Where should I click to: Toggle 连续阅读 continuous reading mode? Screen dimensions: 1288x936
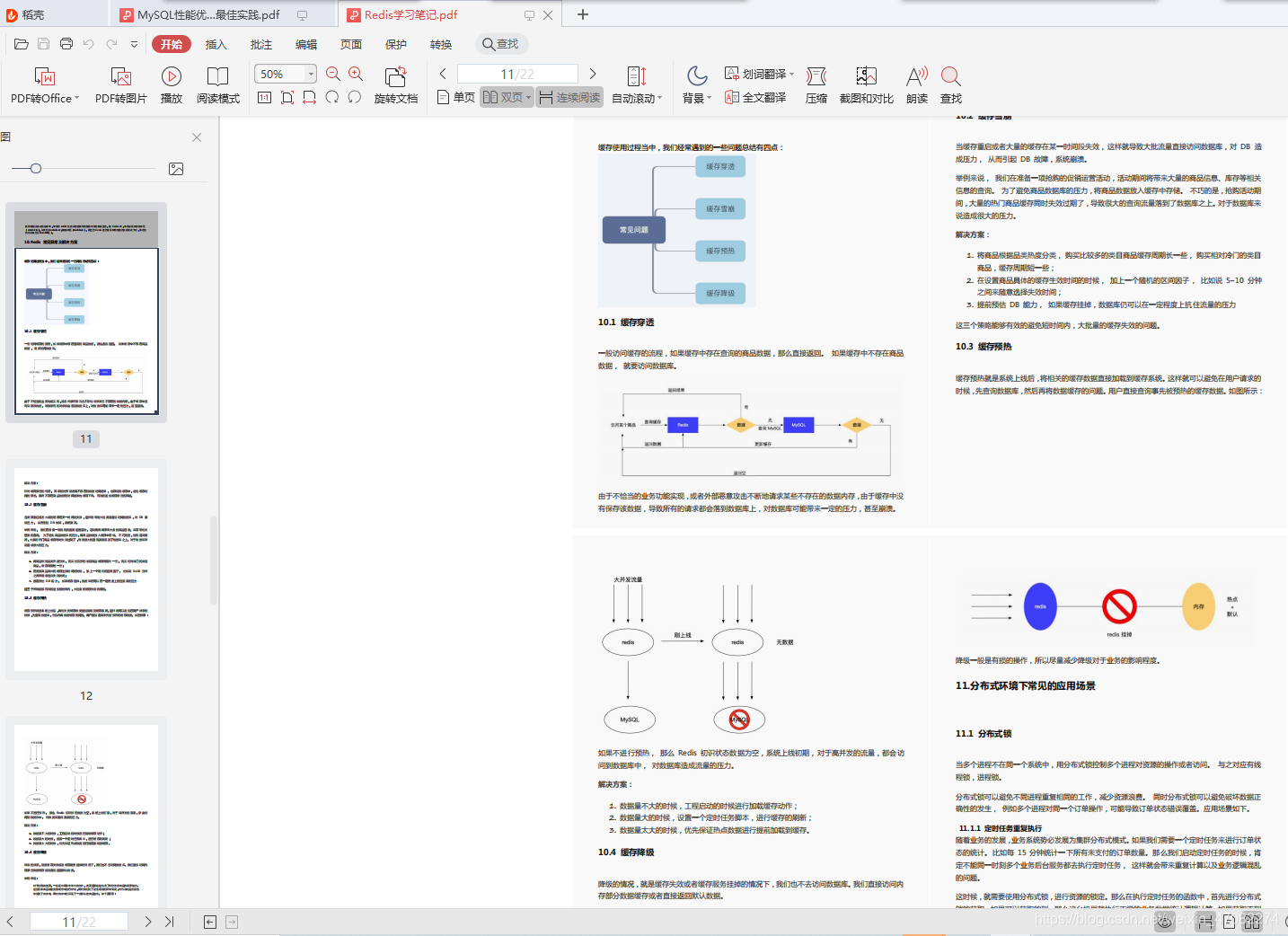click(569, 97)
